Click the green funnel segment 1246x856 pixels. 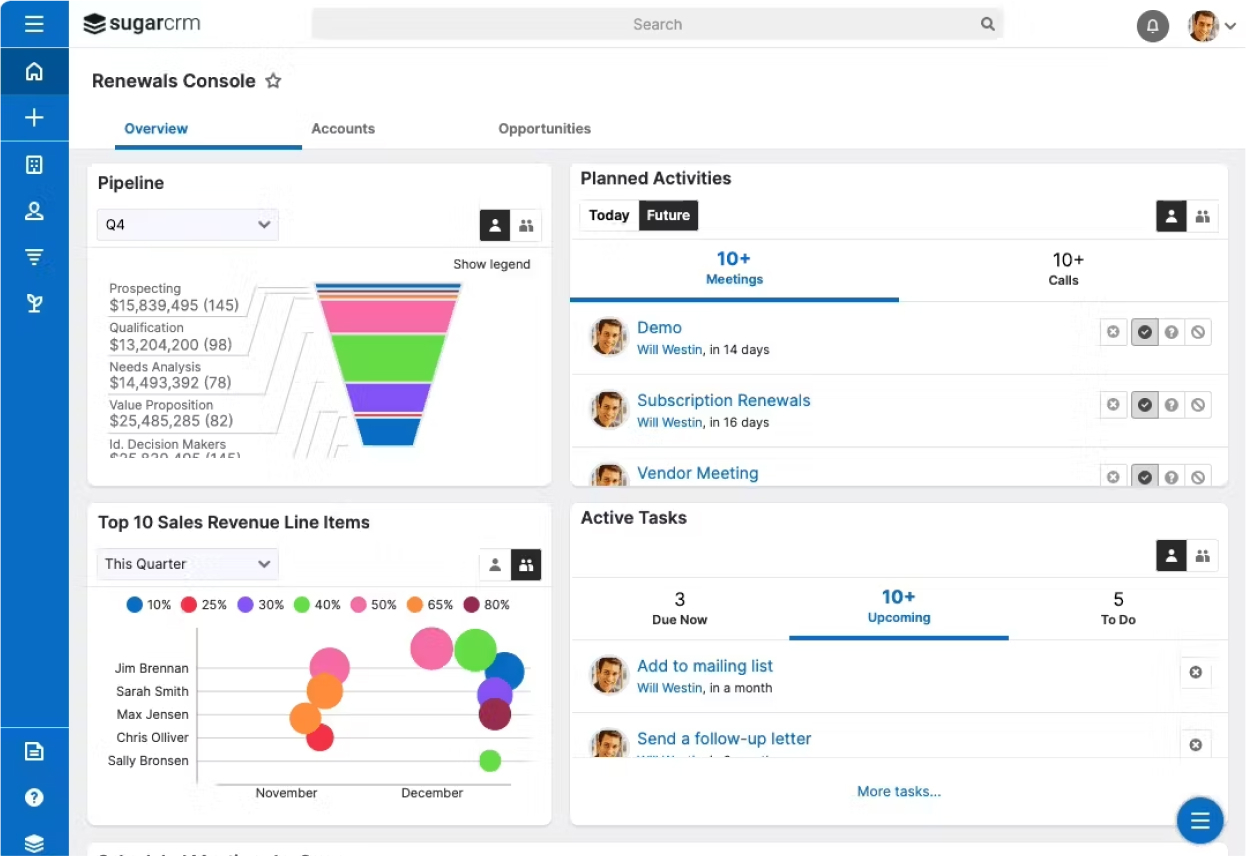click(388, 358)
